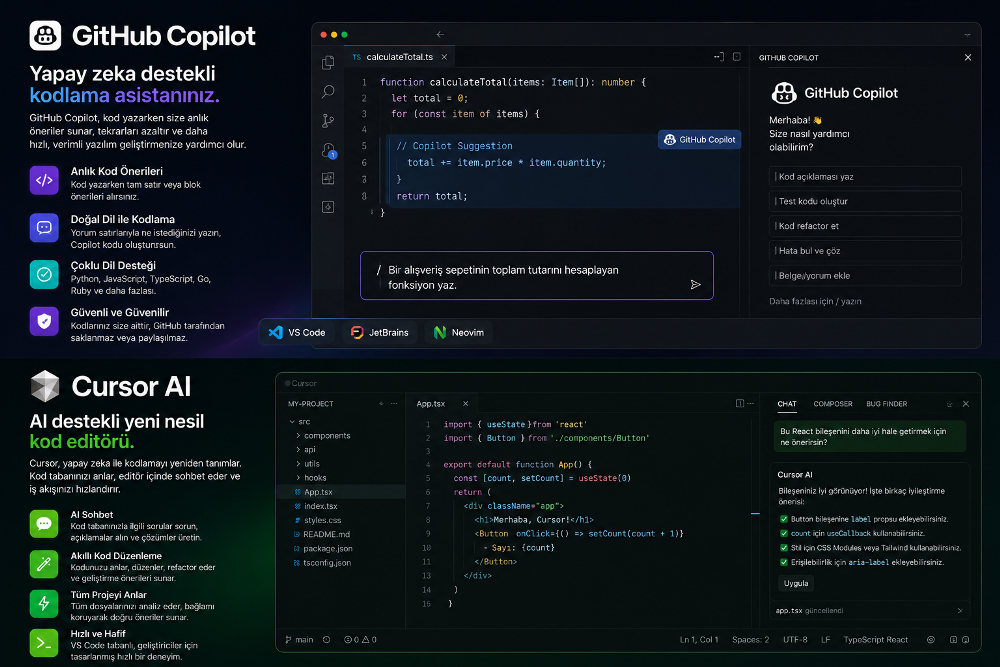Viewport: 1000px width, 667px height.
Task: Click the main branch indicator in status bar
Action: 299,640
